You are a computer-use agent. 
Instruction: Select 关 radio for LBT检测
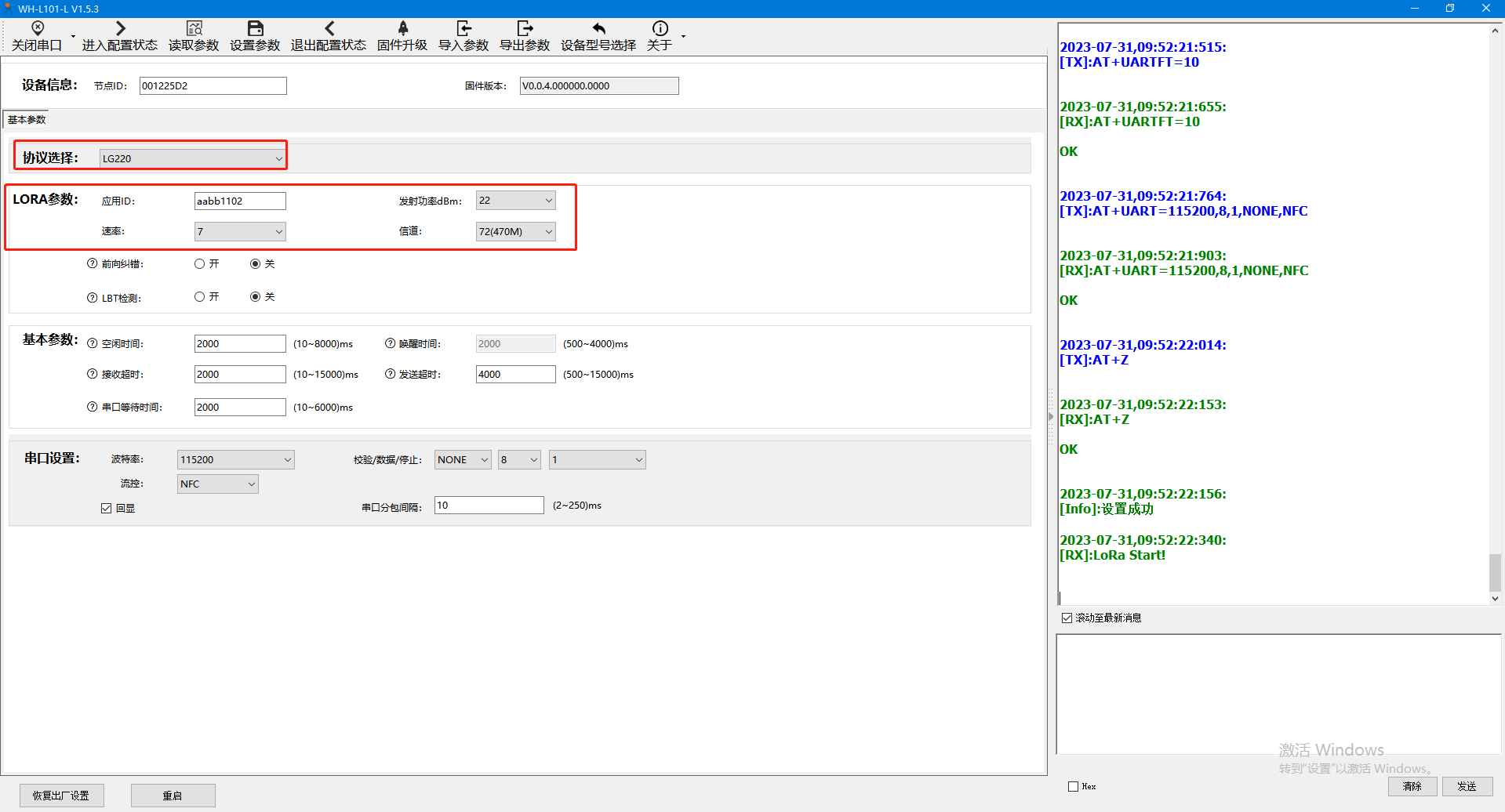255,297
